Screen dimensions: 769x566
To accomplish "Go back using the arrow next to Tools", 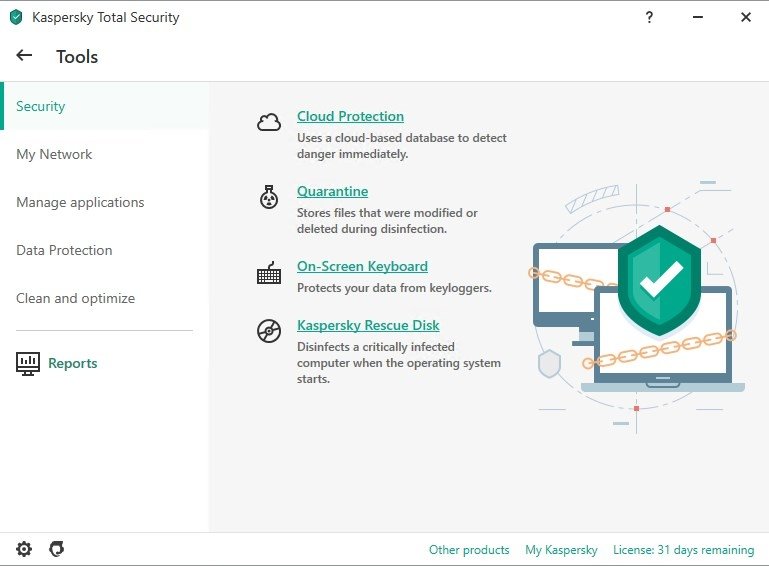I will click(x=24, y=55).
